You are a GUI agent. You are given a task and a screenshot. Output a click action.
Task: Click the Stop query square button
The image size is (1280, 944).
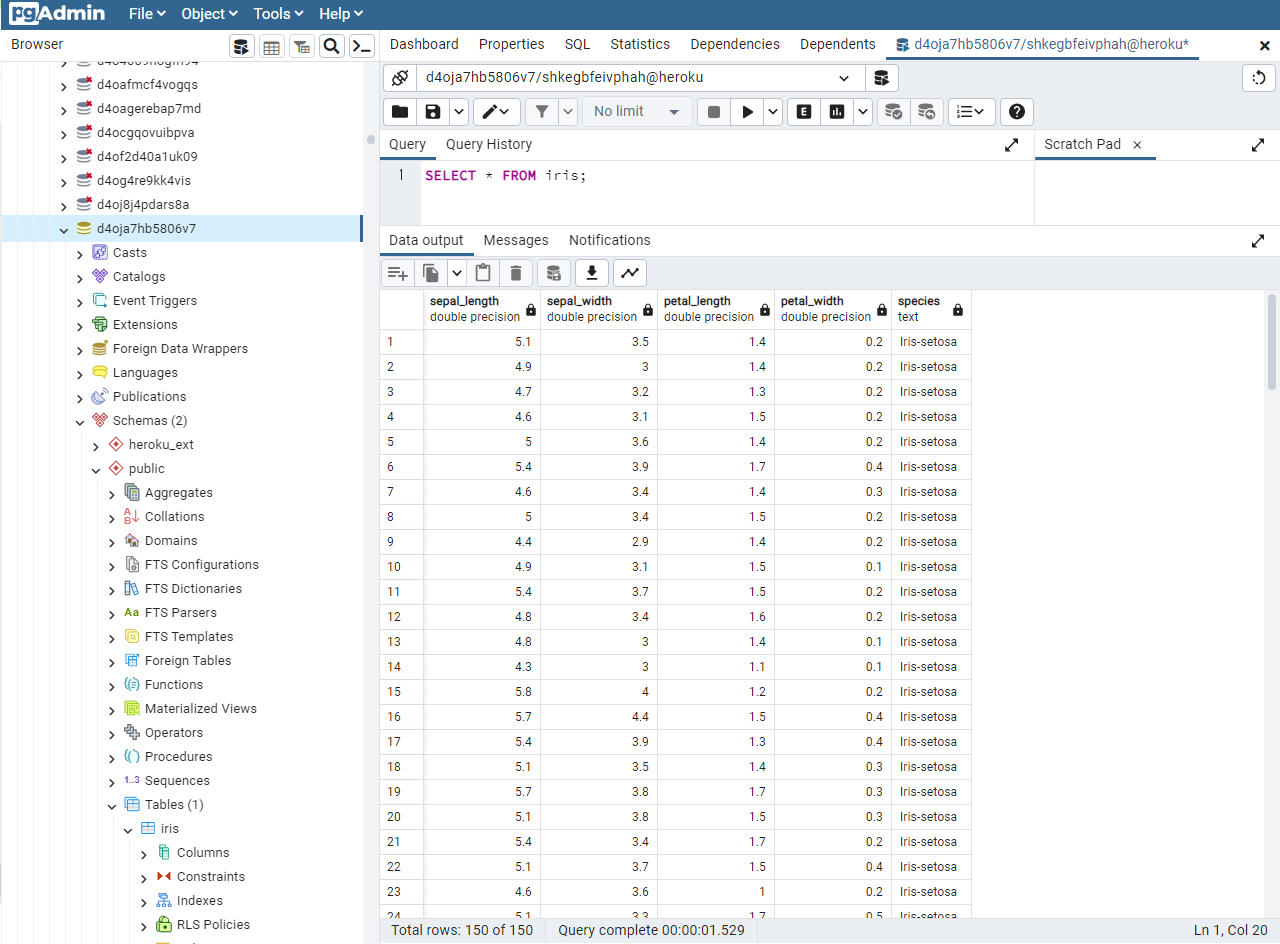[714, 112]
